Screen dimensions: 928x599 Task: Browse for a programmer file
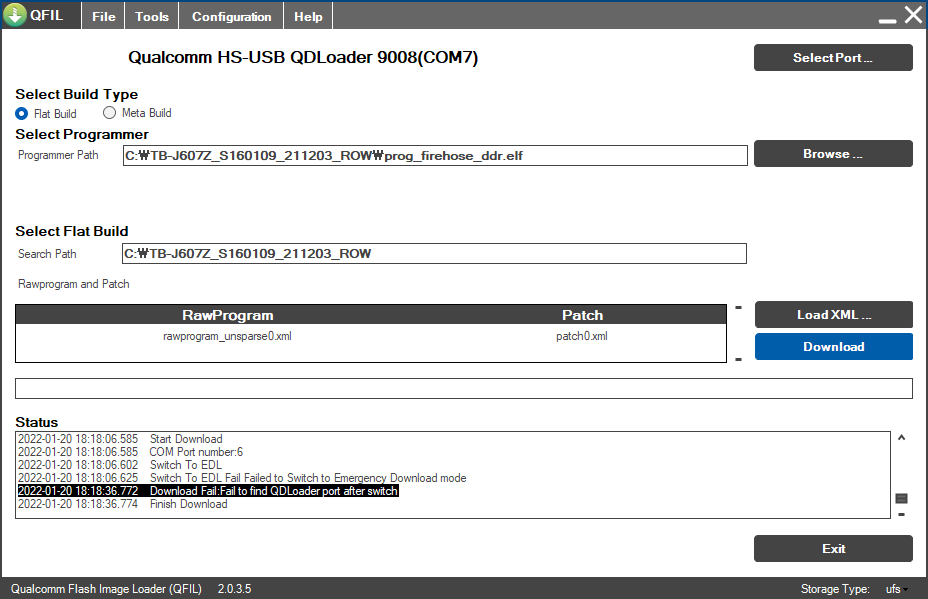tap(833, 154)
